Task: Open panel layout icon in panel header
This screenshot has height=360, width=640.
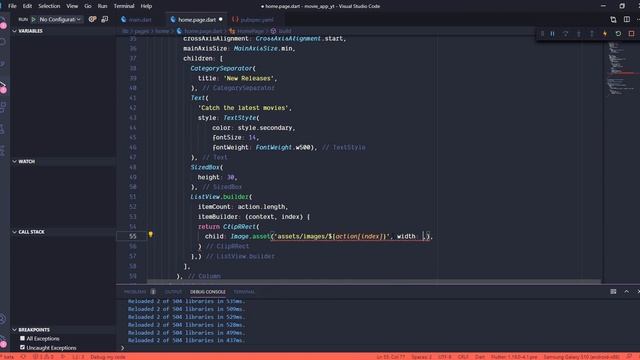Action: tap(613, 291)
